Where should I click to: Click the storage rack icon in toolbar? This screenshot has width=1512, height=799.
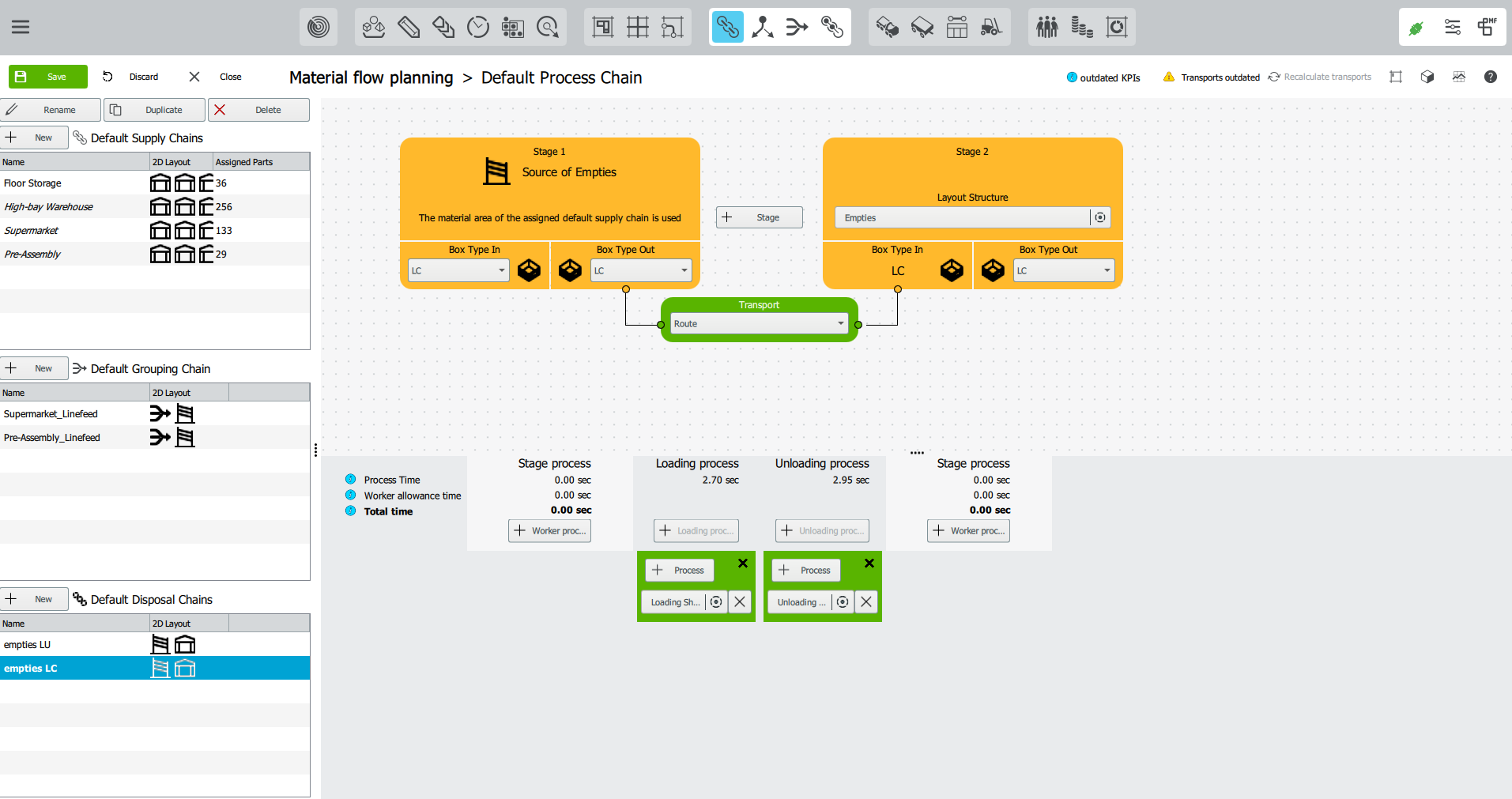[957, 28]
